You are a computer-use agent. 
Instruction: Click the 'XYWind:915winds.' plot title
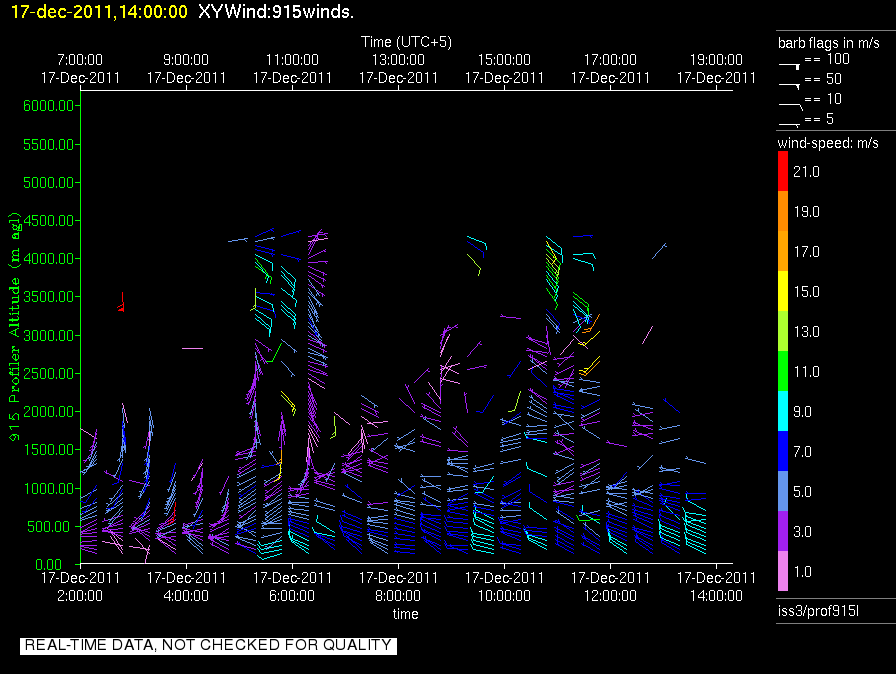click(x=276, y=12)
